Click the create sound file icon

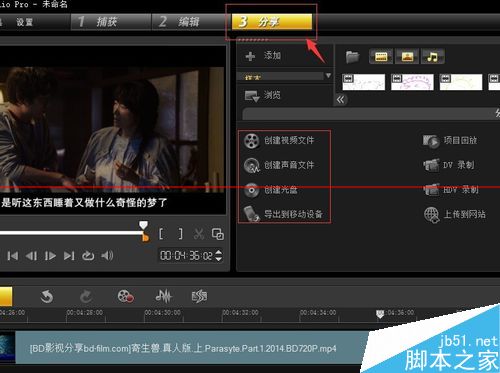click(251, 166)
